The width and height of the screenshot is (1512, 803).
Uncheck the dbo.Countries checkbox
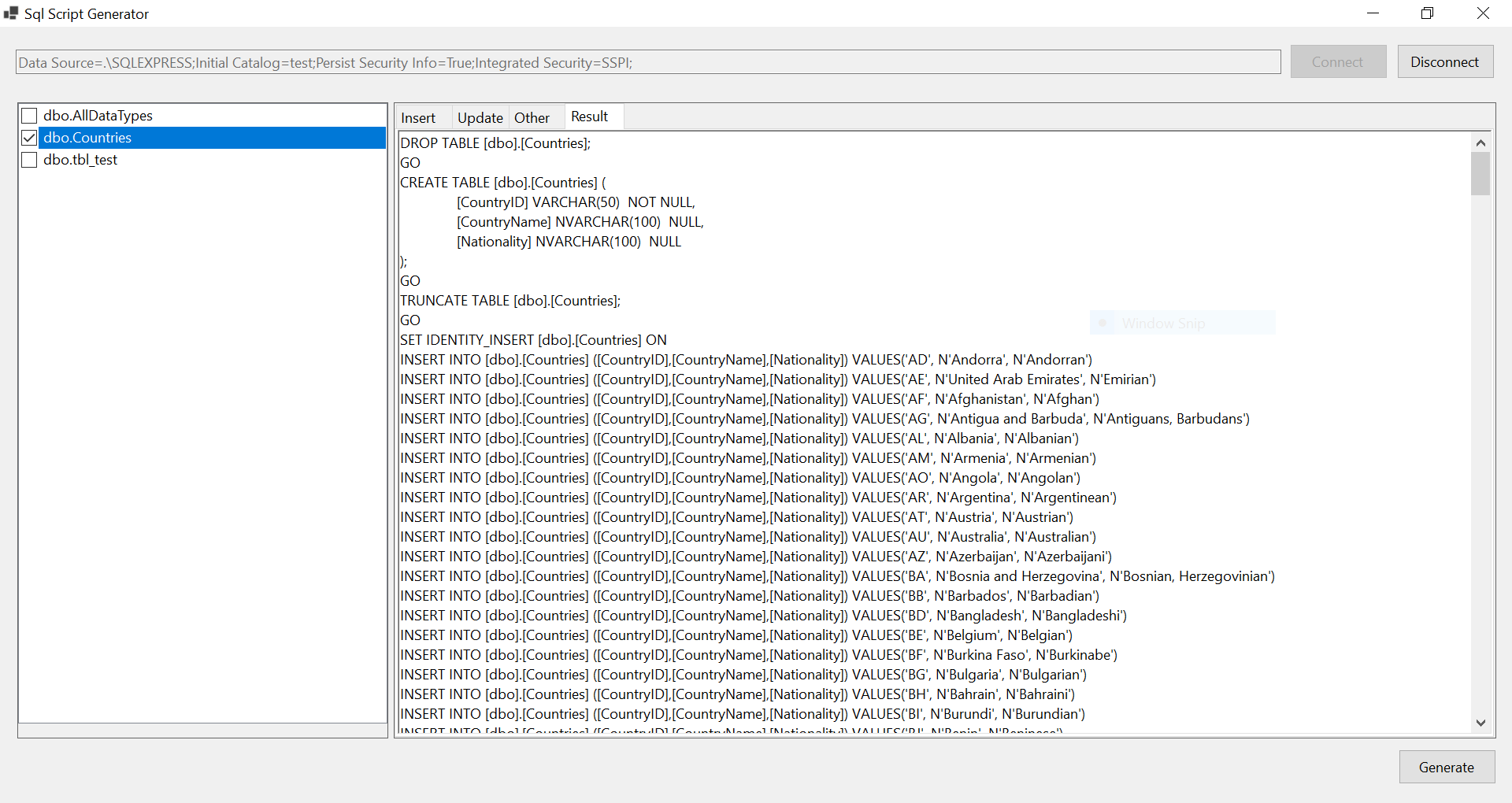[x=29, y=138]
